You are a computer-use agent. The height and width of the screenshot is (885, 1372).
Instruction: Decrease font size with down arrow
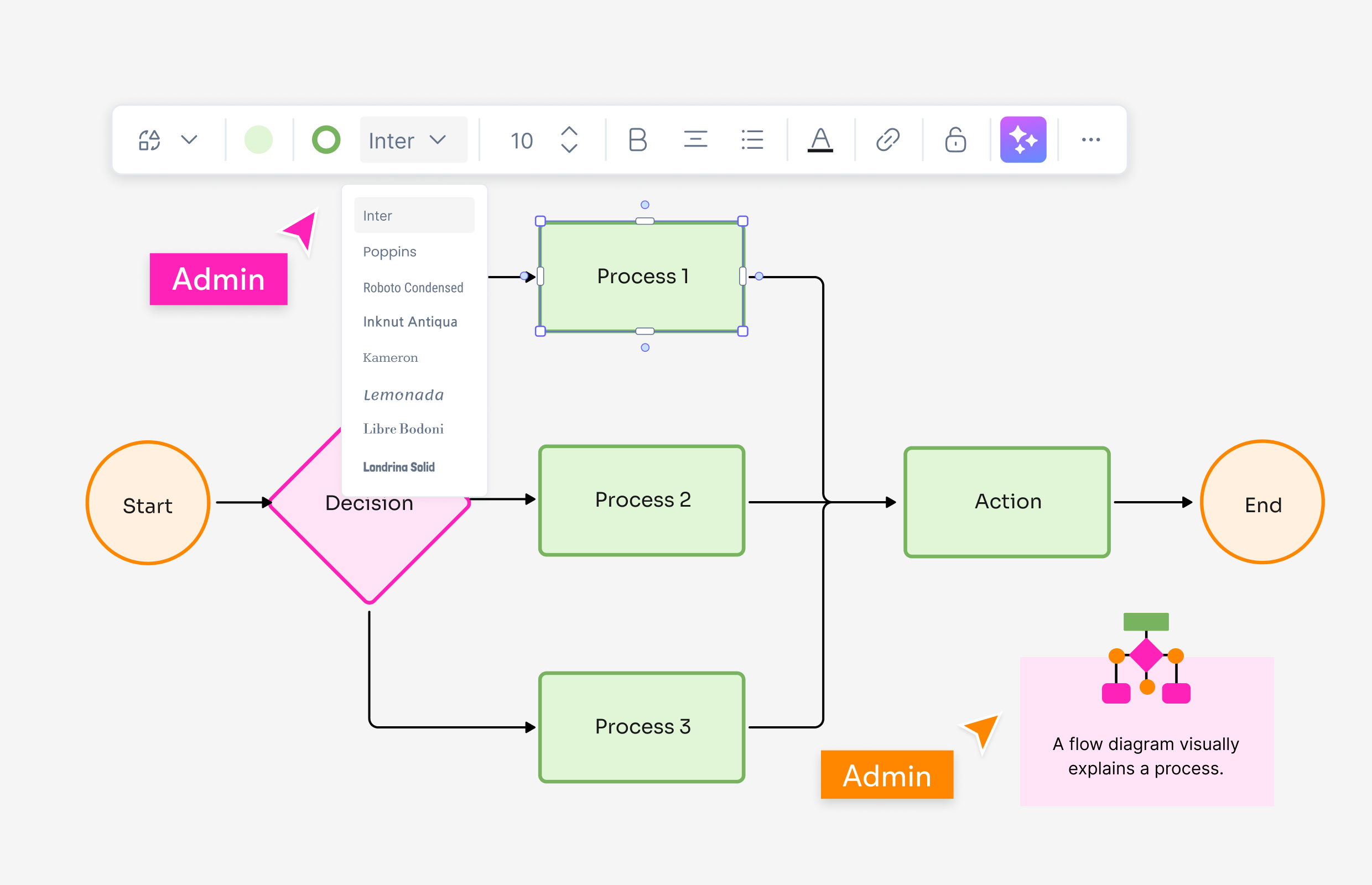click(x=569, y=148)
